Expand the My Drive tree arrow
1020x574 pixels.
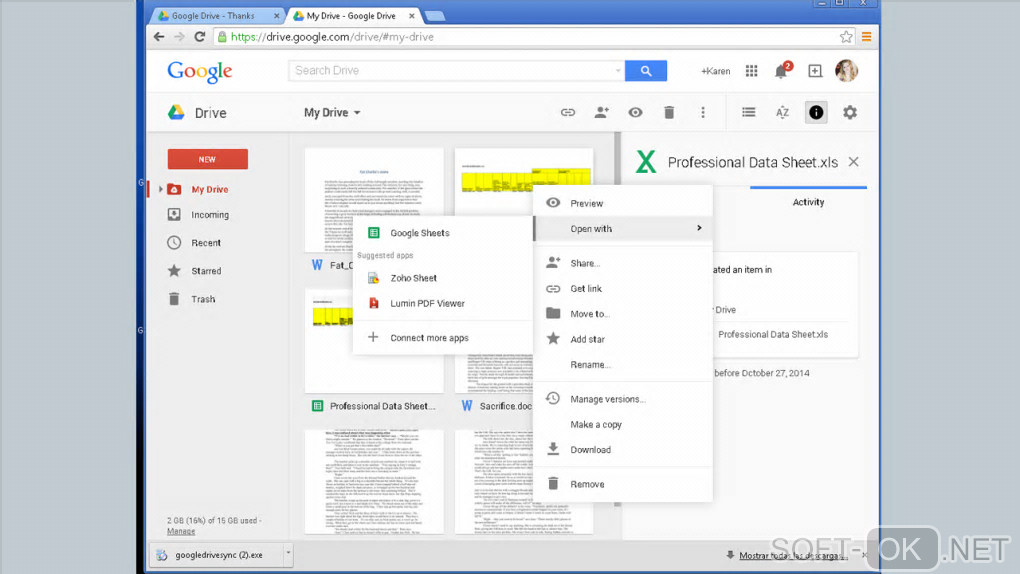[x=161, y=189]
